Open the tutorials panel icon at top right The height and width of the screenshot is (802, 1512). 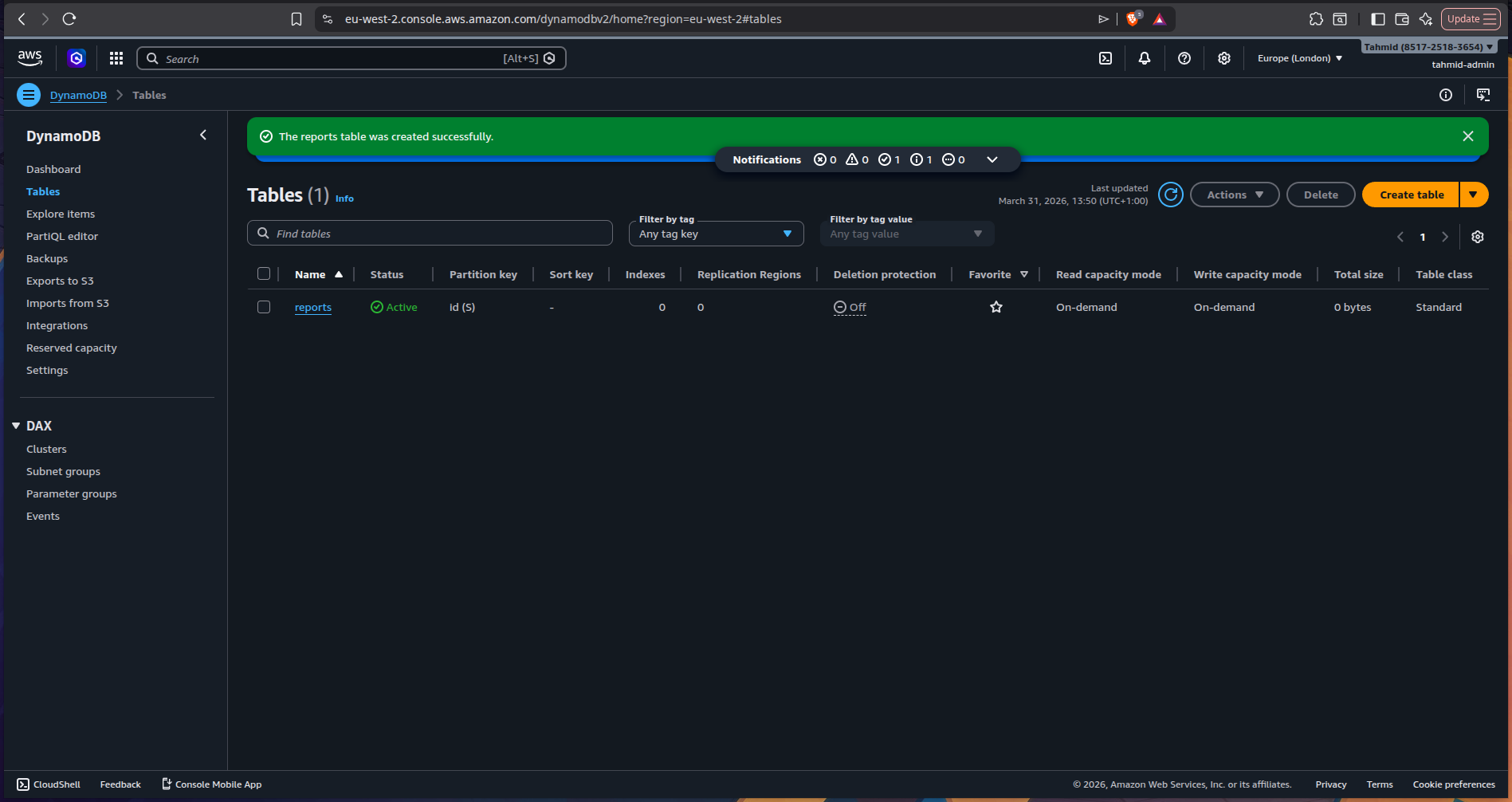(x=1483, y=95)
